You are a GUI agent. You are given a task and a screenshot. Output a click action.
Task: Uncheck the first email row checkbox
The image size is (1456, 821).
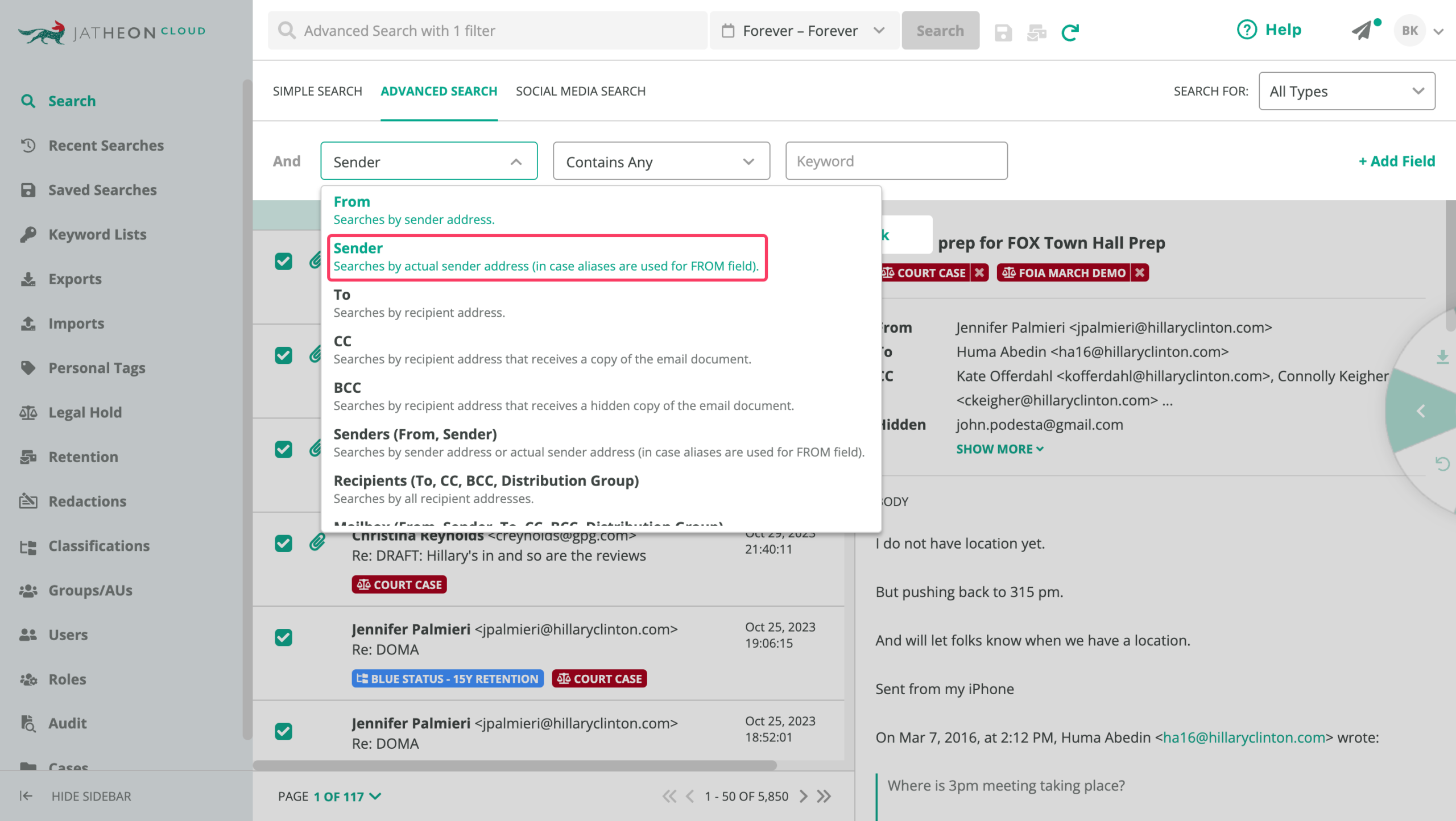(283, 262)
